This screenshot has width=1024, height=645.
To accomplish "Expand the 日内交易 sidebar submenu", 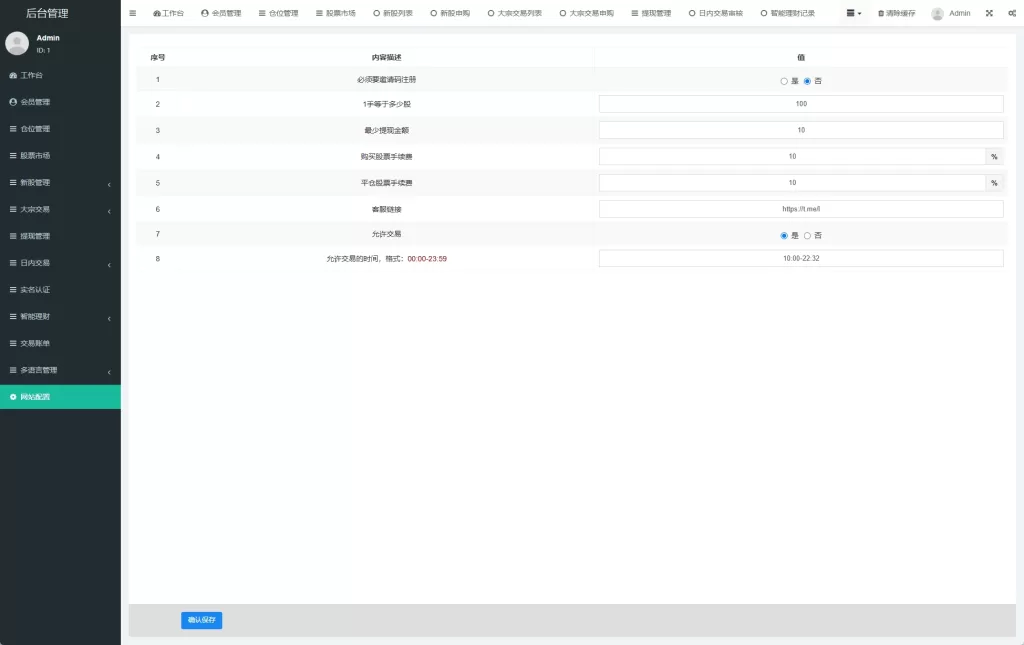I will coord(60,262).
